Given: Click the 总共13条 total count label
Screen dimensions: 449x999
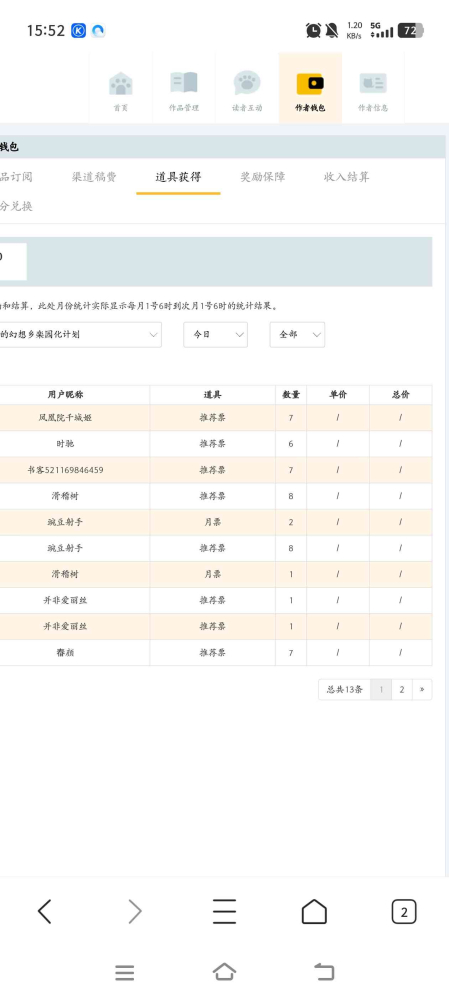Looking at the screenshot, I should 345,689.
